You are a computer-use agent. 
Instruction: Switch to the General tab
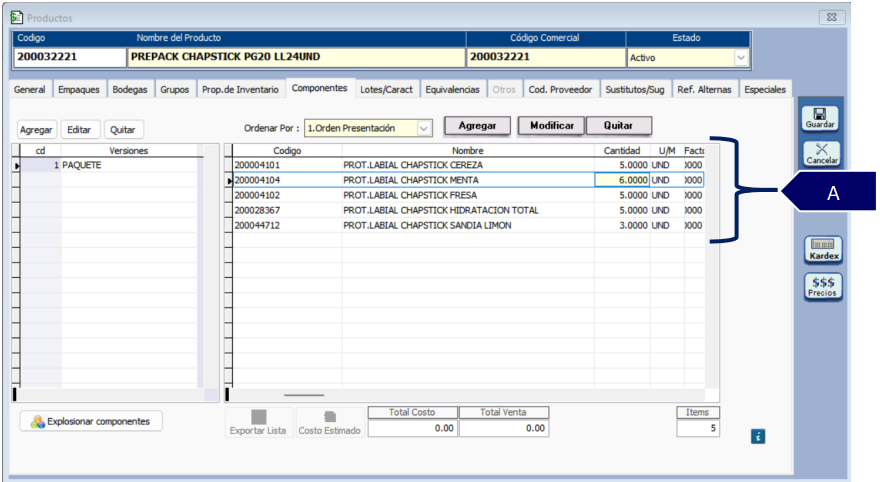tap(30, 89)
